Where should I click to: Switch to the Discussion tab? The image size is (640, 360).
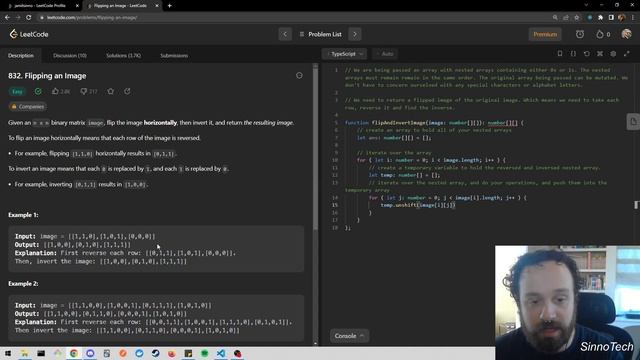click(70, 56)
